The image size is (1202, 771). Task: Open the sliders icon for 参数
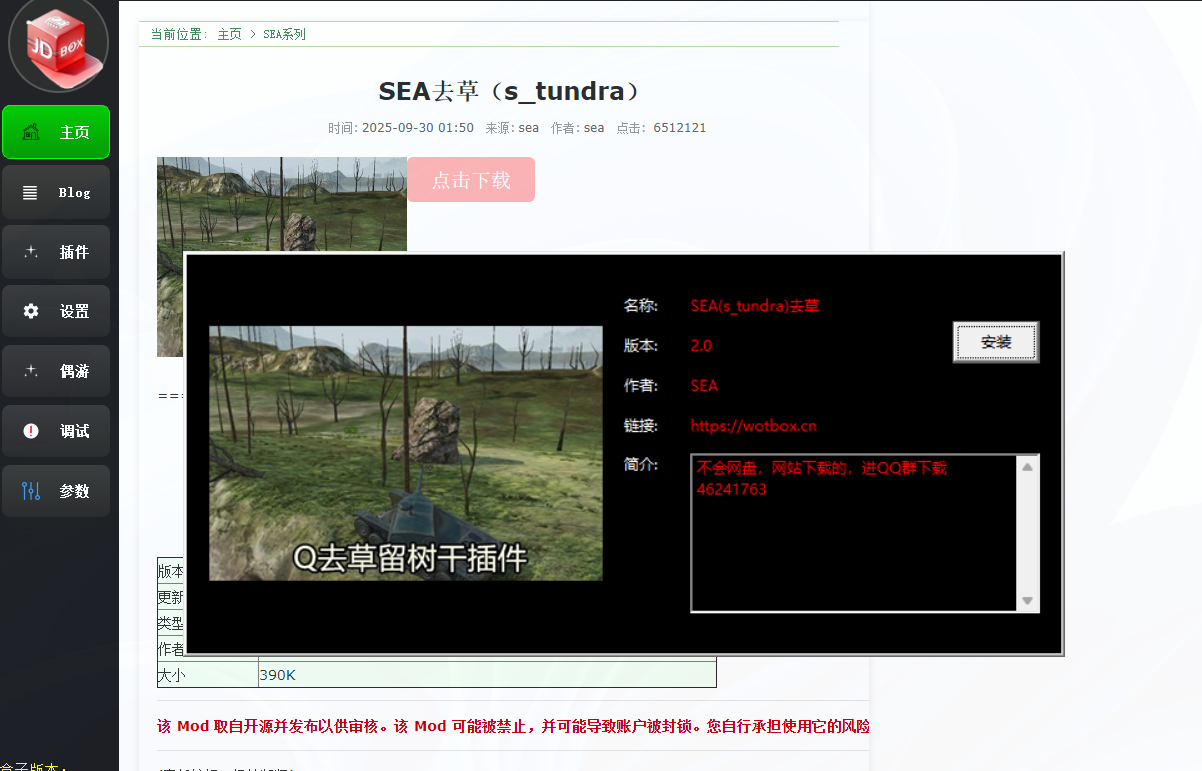click(31, 491)
